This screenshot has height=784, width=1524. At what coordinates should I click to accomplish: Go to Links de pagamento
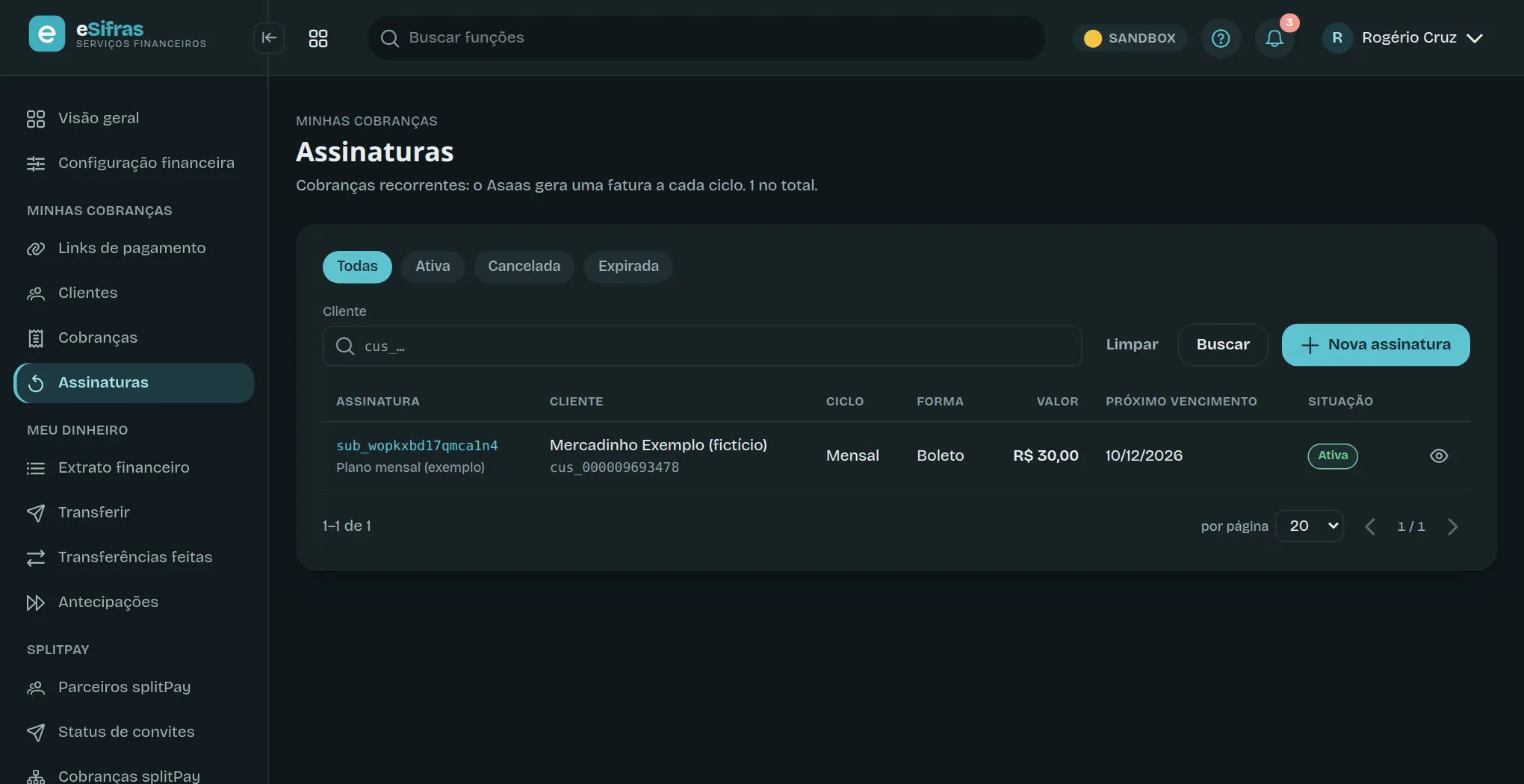tap(134, 249)
